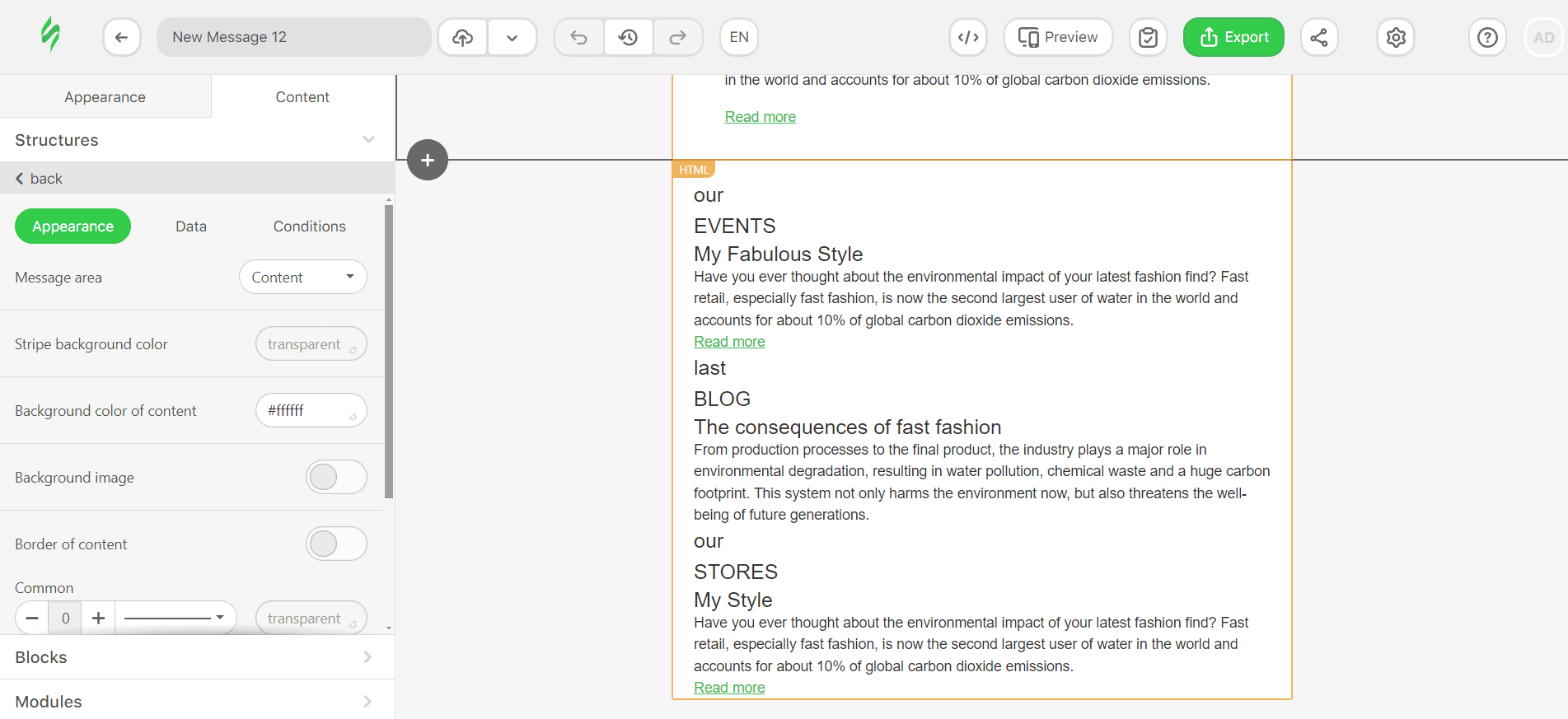Add structure with the round plus button
Screen dimensions: 1568x719
click(x=428, y=160)
